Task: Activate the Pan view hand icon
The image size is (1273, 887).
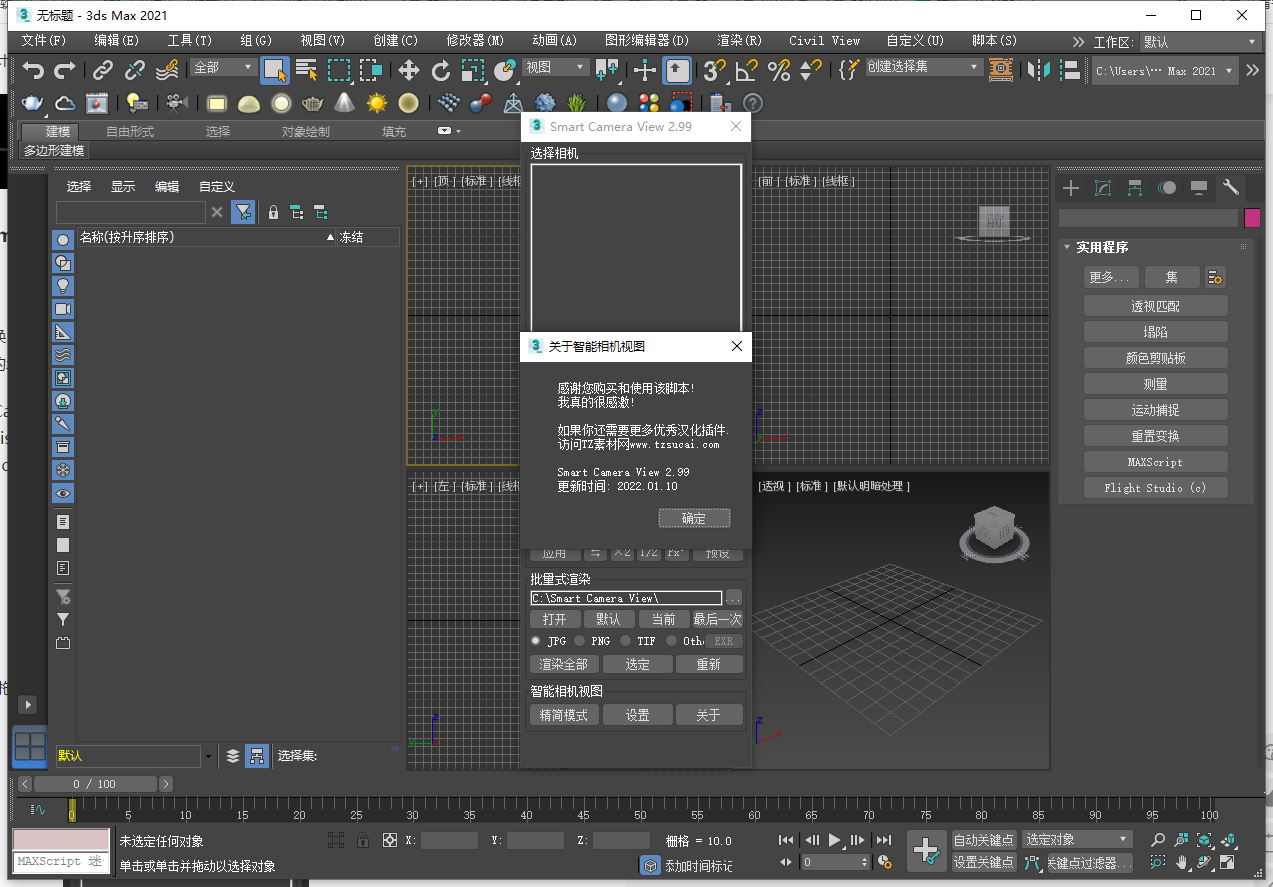Action: [1181, 862]
